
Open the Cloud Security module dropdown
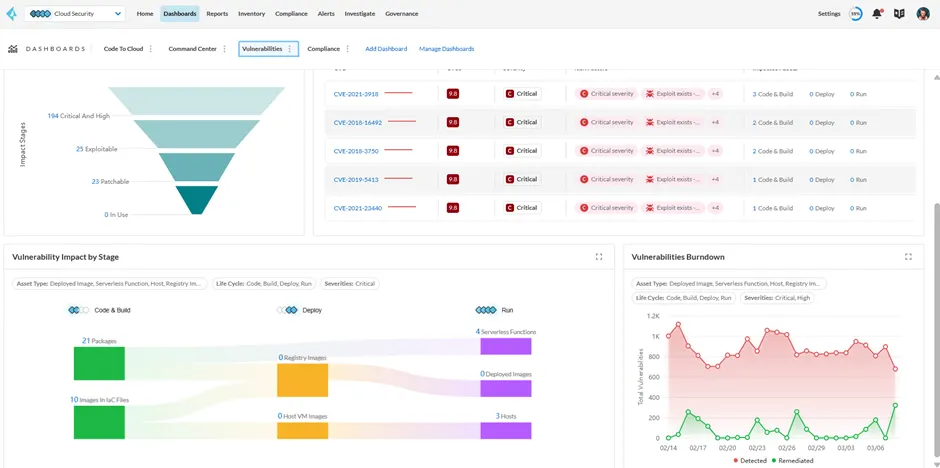click(x=75, y=13)
